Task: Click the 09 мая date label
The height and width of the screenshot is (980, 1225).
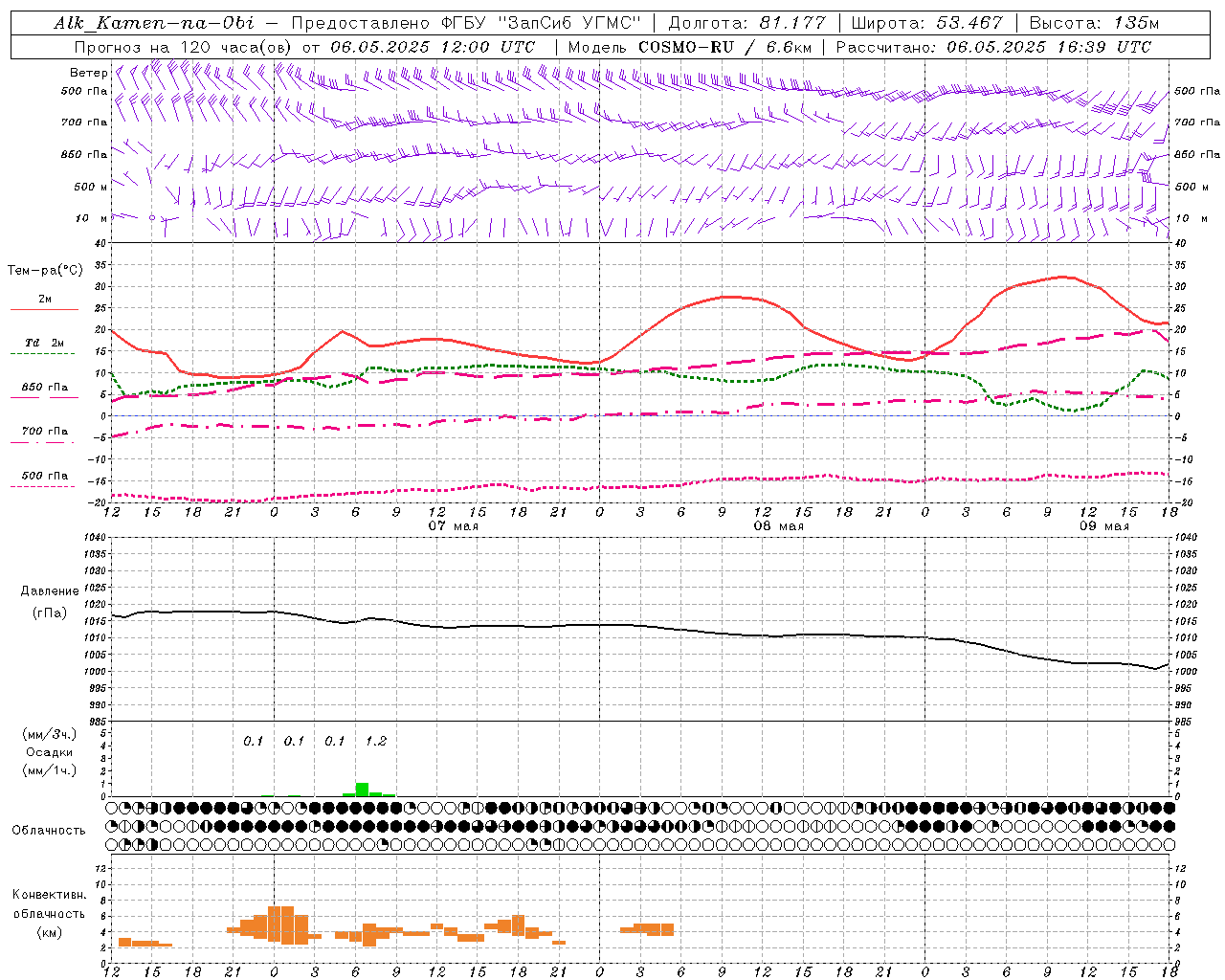Action: click(x=1104, y=526)
